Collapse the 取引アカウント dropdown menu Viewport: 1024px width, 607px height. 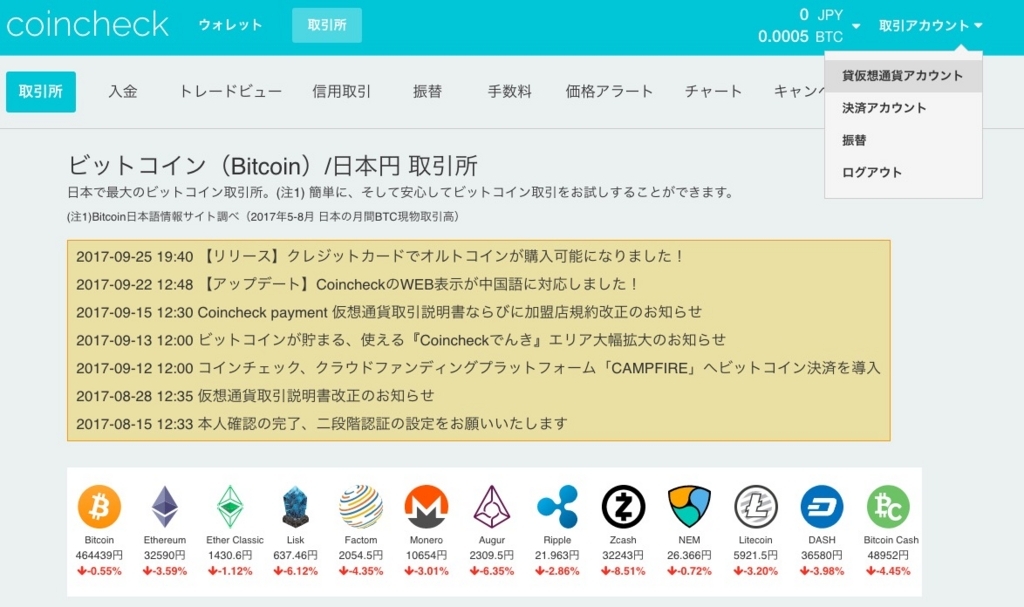tap(930, 26)
